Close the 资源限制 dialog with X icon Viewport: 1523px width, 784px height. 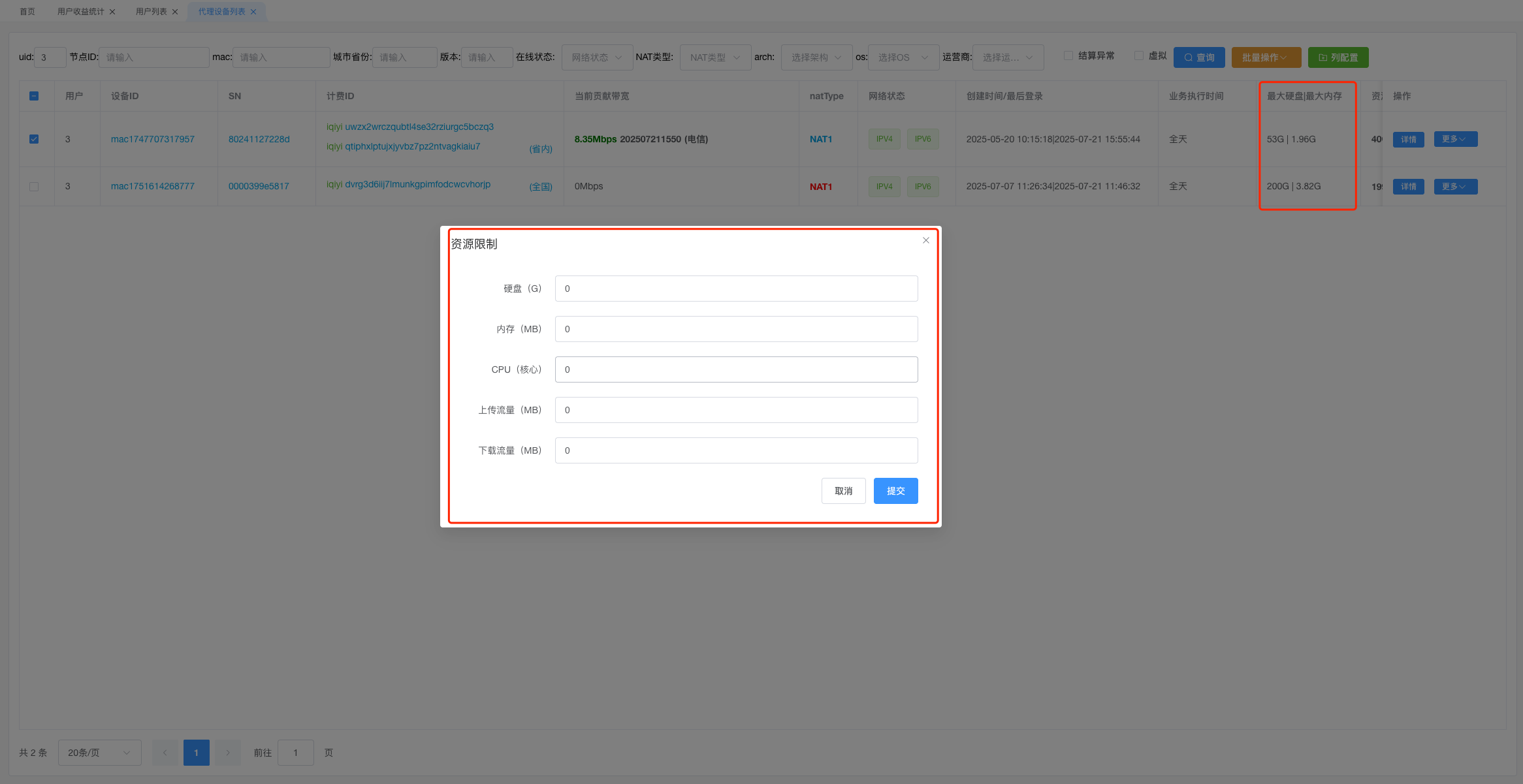pos(925,240)
